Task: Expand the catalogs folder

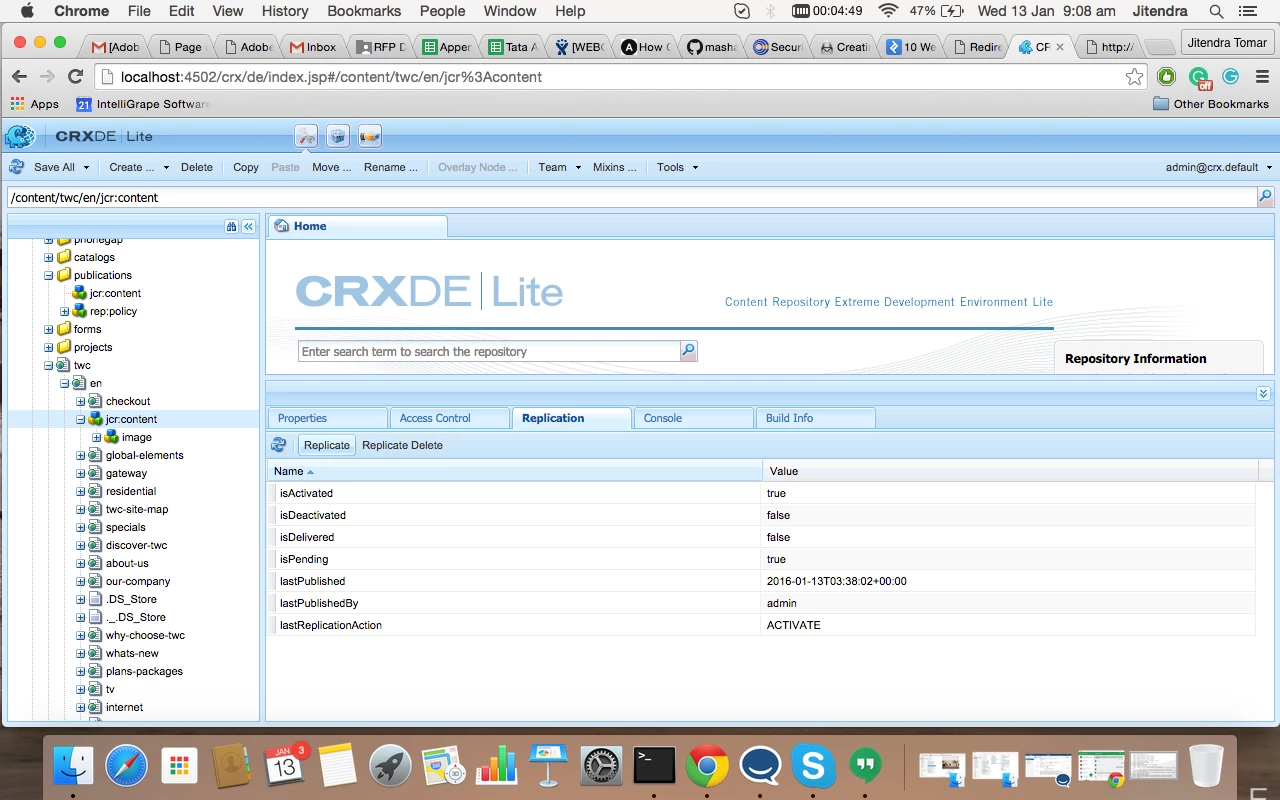Action: 49,257
